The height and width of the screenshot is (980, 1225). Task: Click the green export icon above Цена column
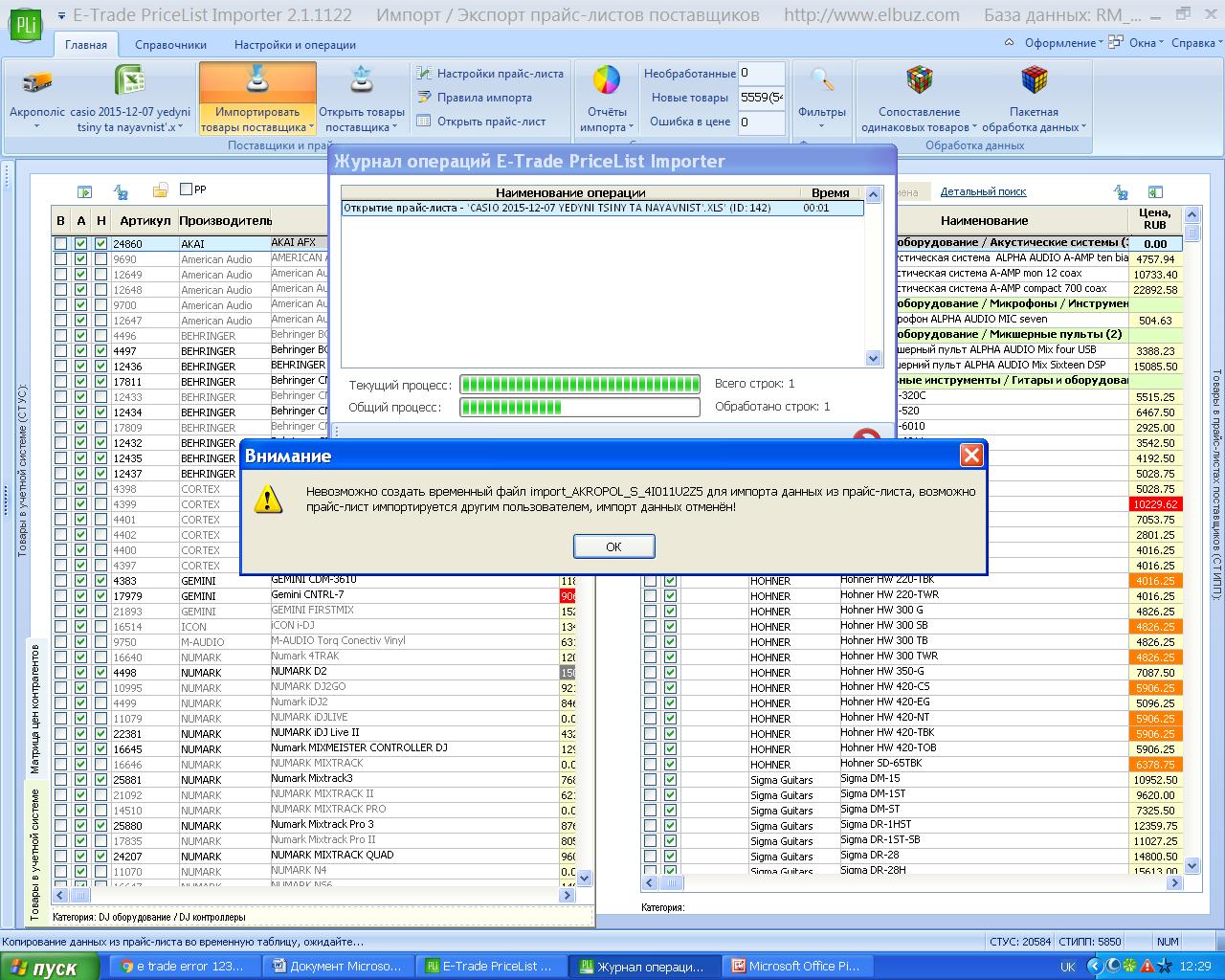click(1156, 191)
